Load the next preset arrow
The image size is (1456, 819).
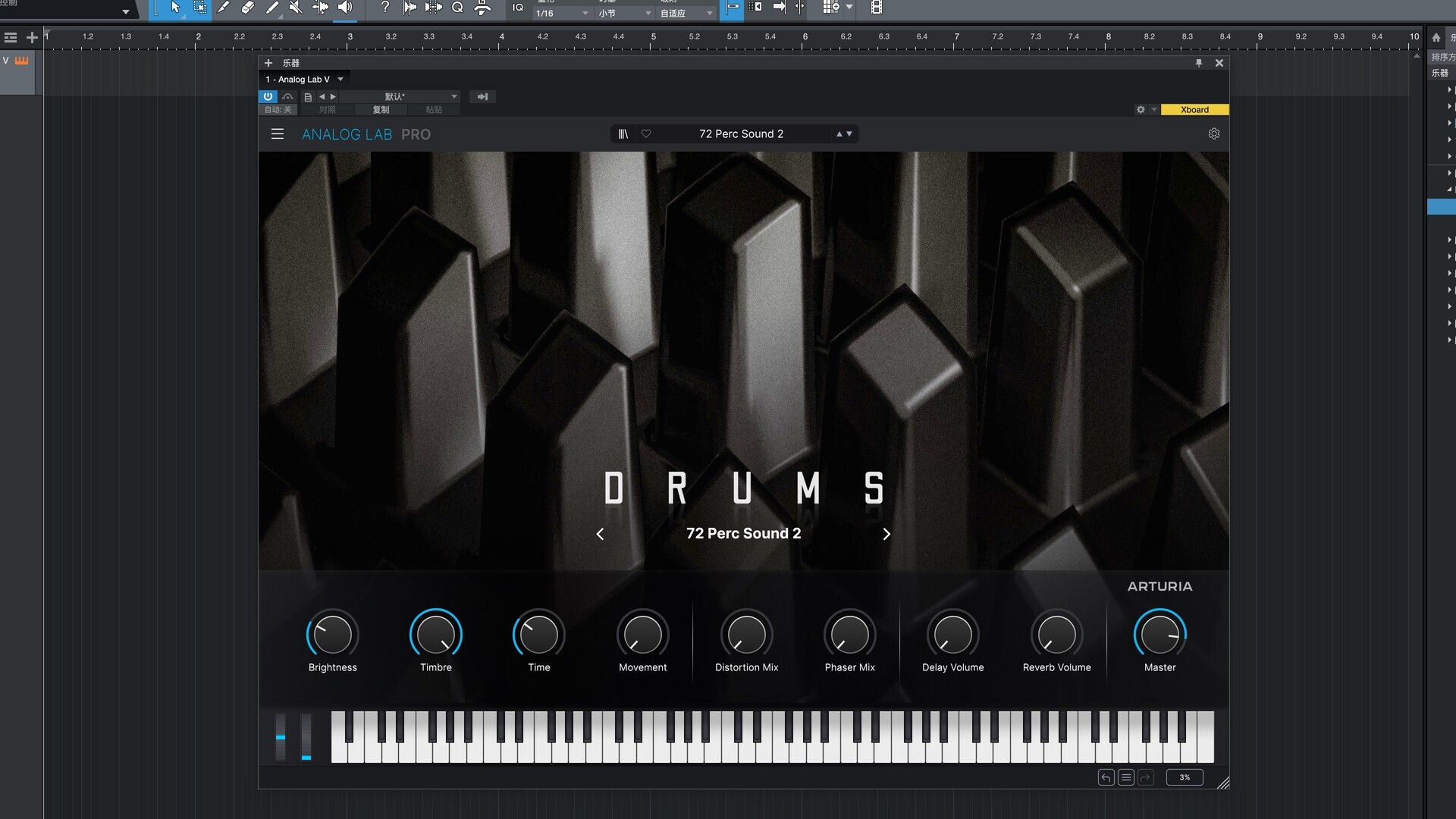(333, 97)
